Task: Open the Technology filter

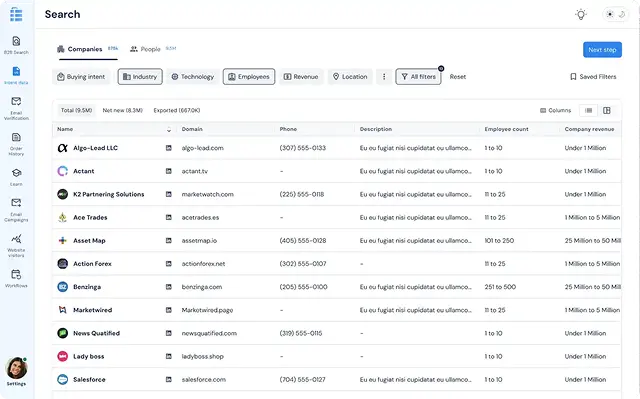Action: [x=193, y=77]
